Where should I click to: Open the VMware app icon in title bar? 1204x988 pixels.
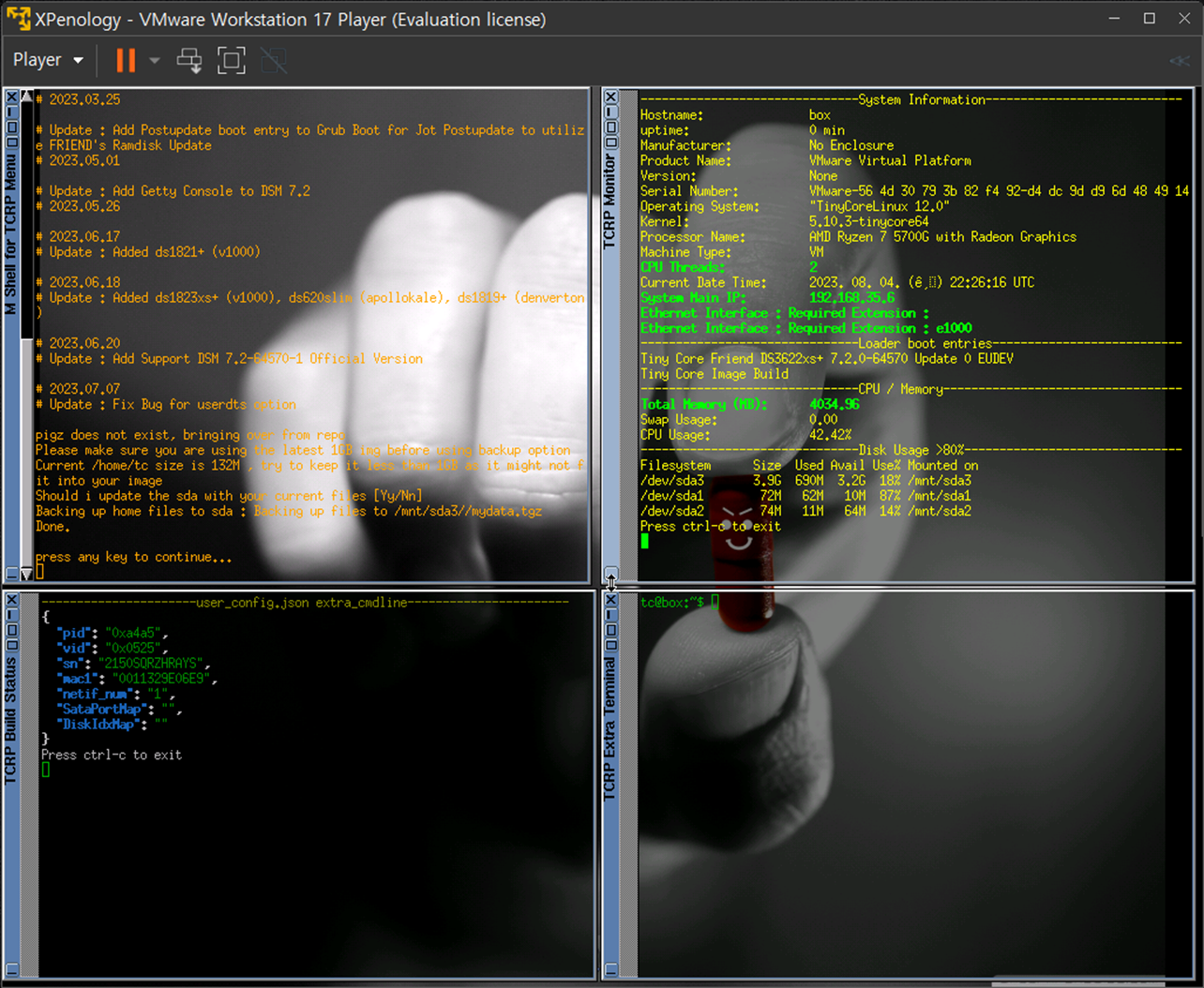pyautogui.click(x=17, y=19)
